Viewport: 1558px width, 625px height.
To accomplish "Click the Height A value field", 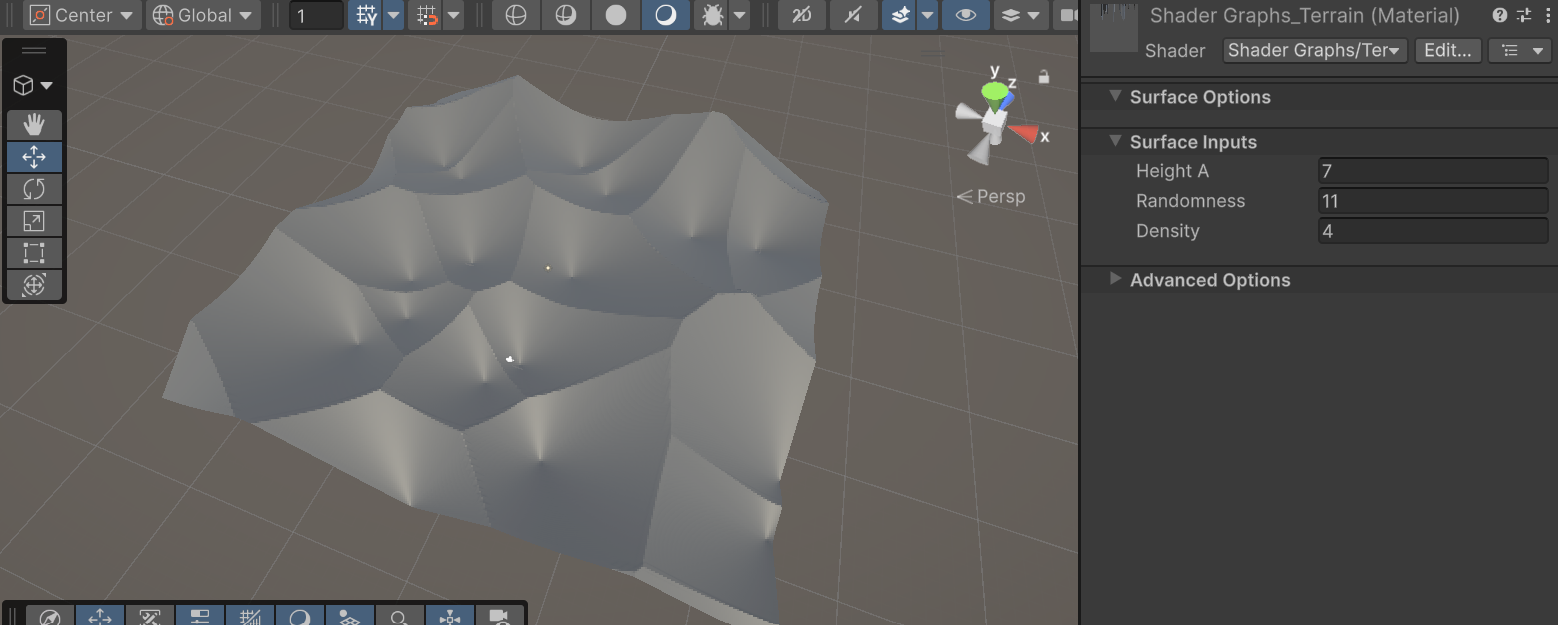I will coord(1433,171).
